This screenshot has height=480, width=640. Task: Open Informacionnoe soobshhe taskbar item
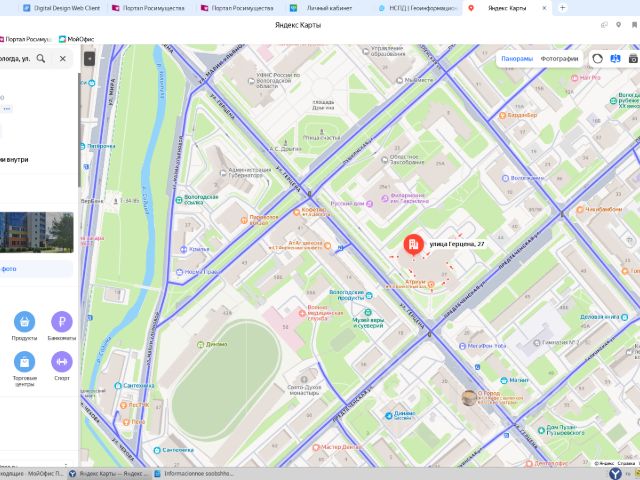[194, 473]
